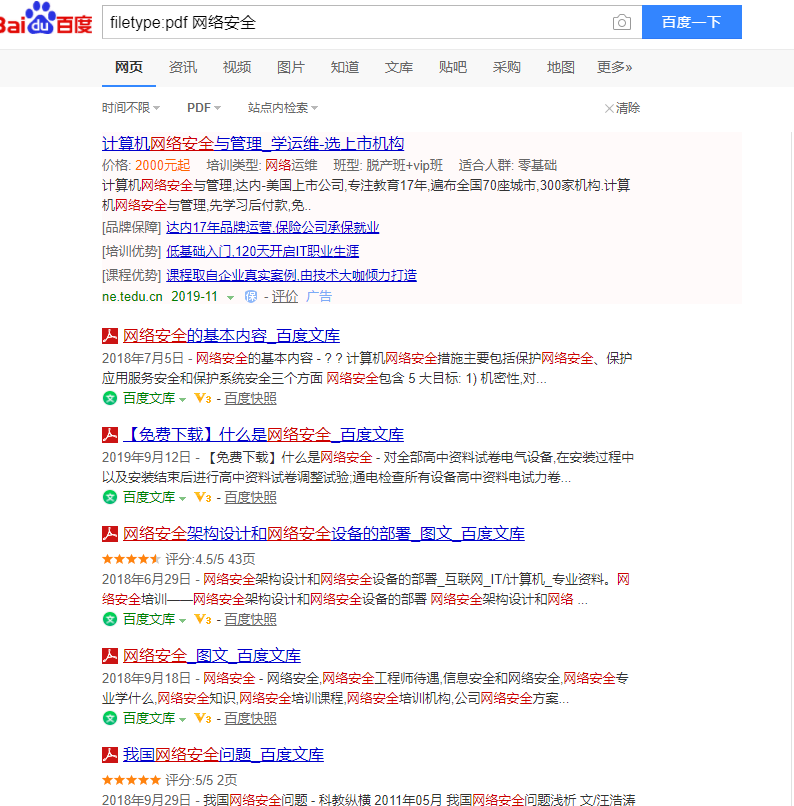Click PDF icon beside 【免费下载】什么是网络安全 result

pos(110,435)
